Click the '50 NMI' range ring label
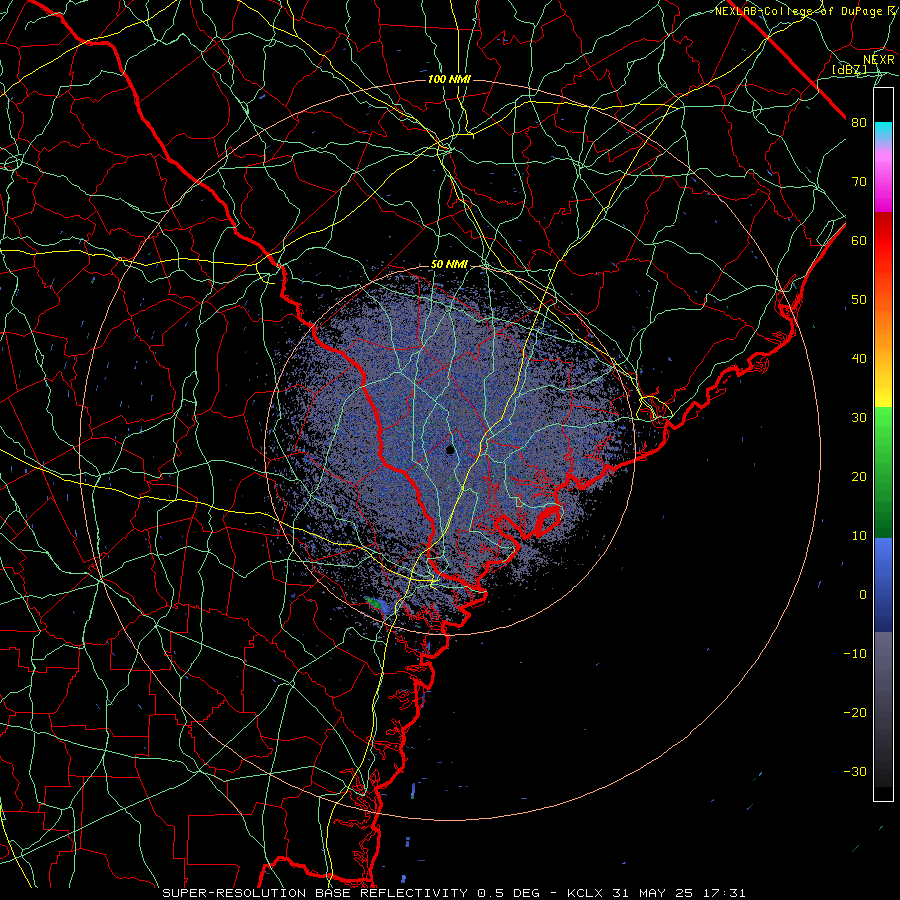Image resolution: width=900 pixels, height=900 pixels. click(449, 265)
